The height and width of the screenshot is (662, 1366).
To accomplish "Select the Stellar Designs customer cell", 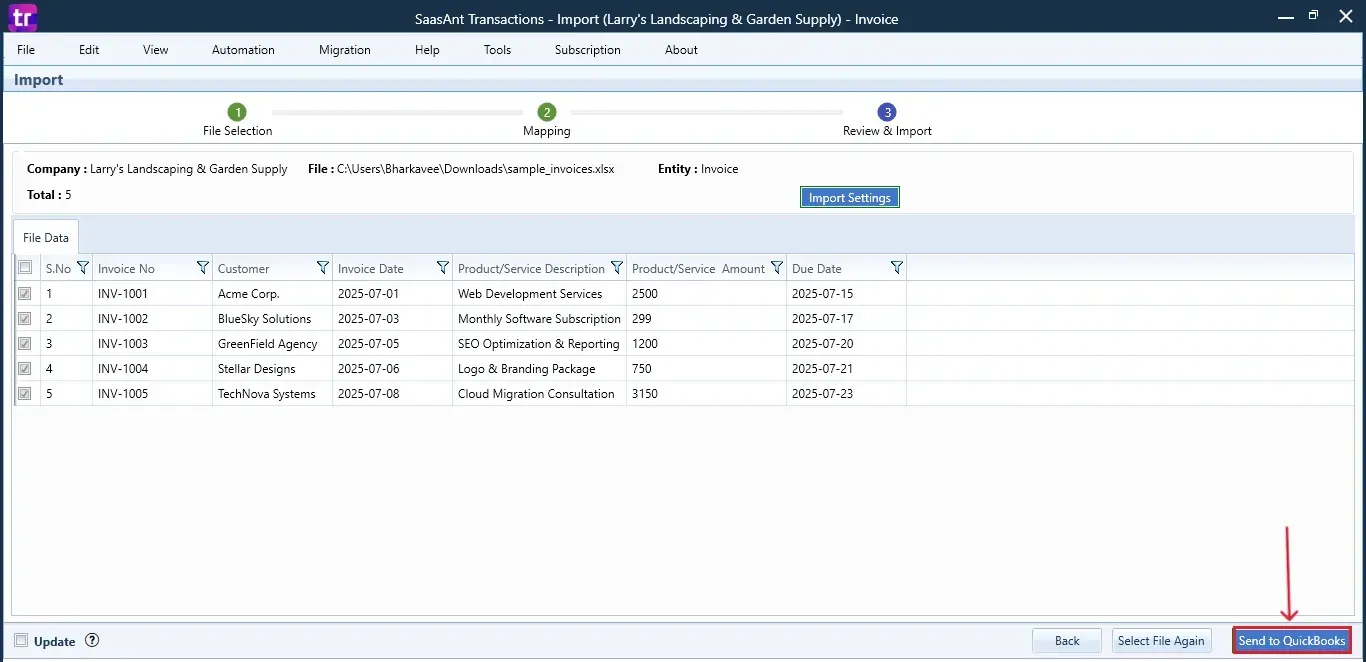I will tap(273, 369).
